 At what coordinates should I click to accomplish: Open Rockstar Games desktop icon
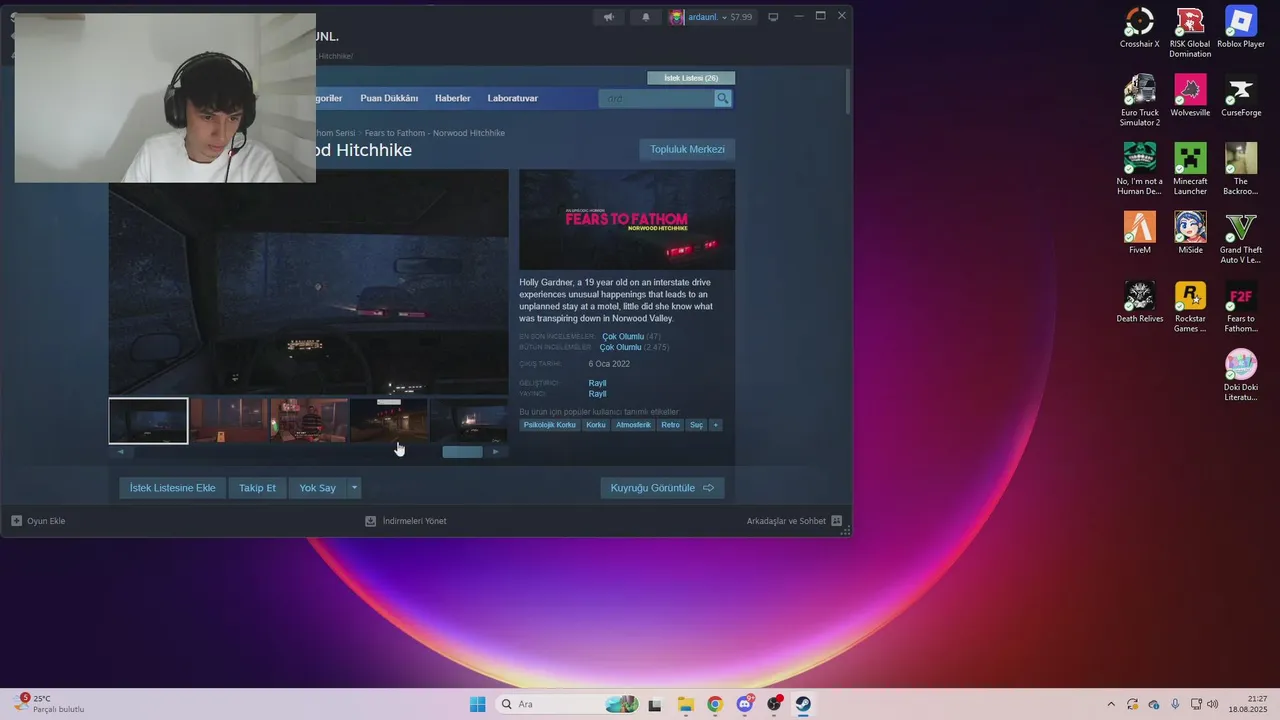click(1190, 307)
